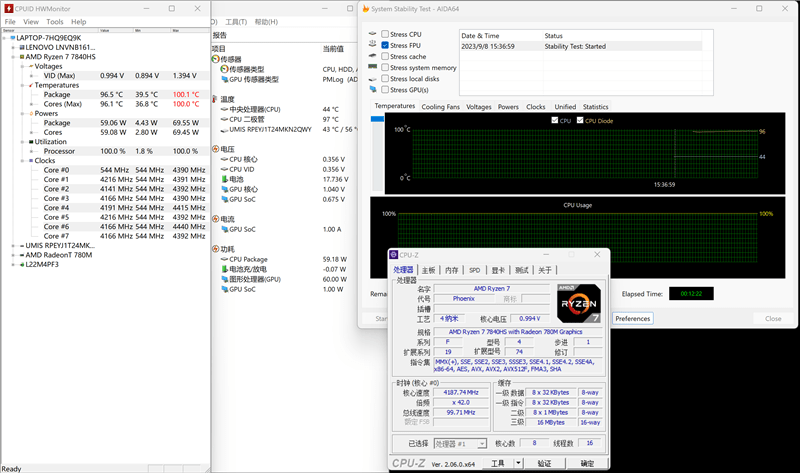Toggle the CPU Diode graph legend checkbox
The width and height of the screenshot is (800, 473).
pyautogui.click(x=580, y=120)
